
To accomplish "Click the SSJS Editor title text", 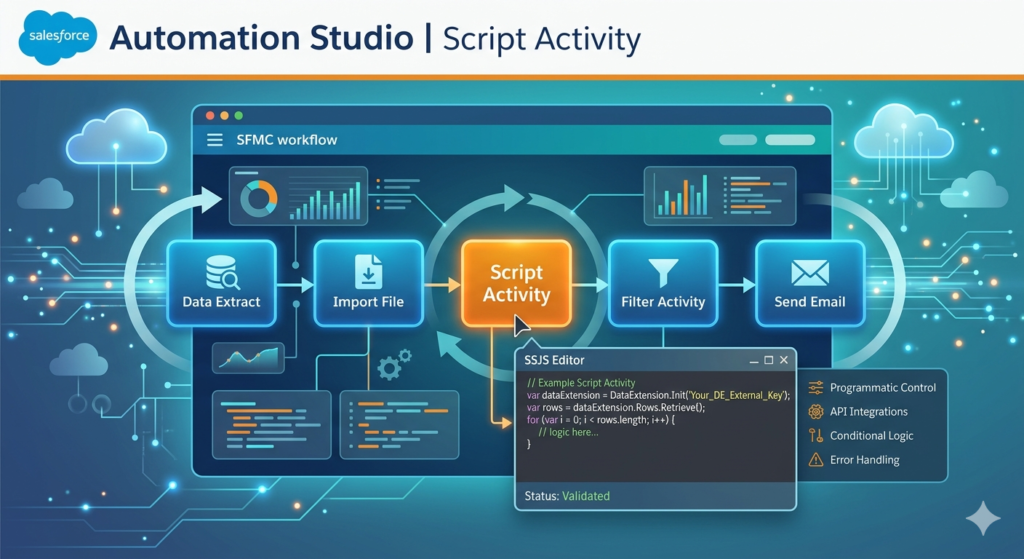I will 554,360.
